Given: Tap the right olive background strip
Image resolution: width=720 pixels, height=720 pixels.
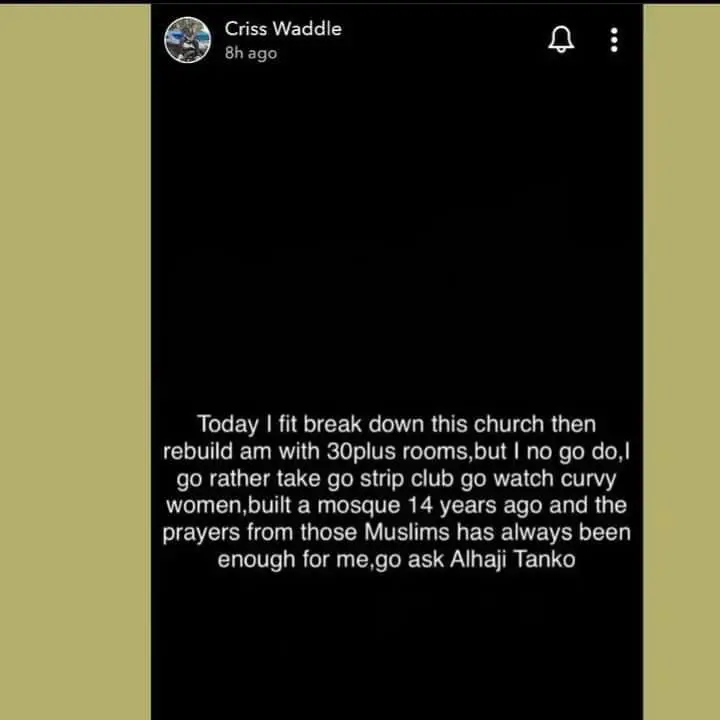Looking at the screenshot, I should coord(681,362).
